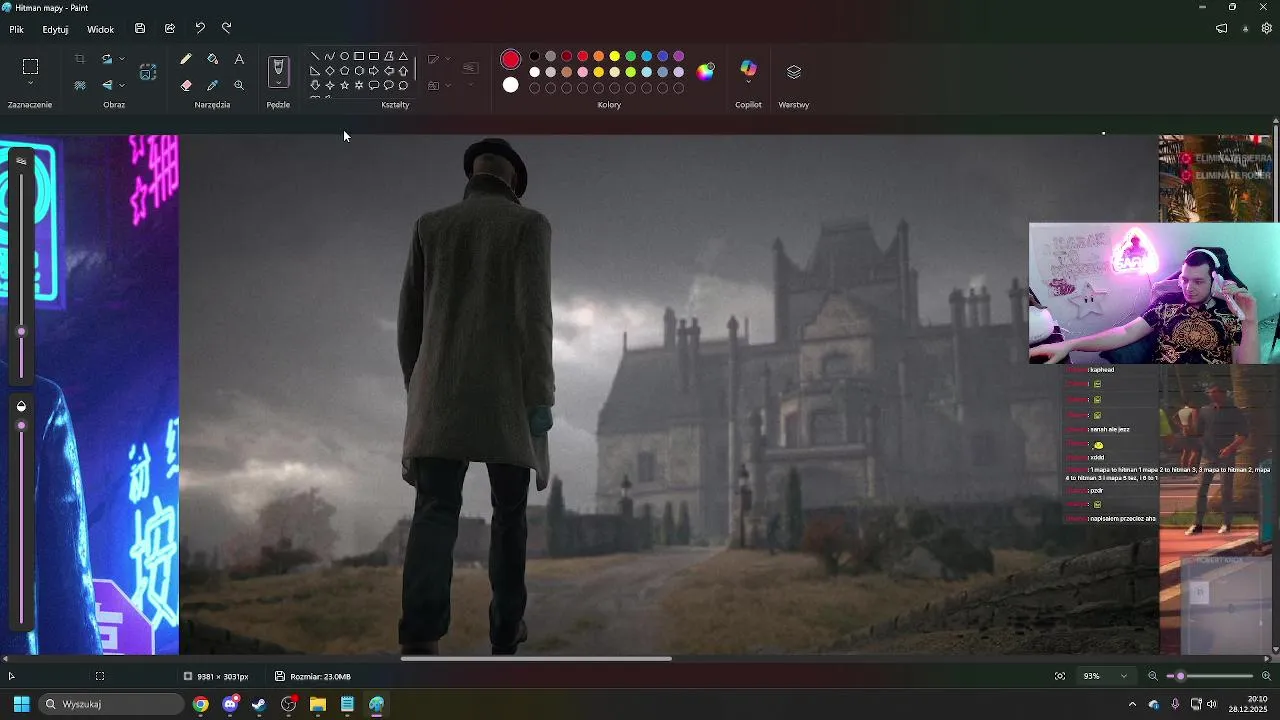The width and height of the screenshot is (1280, 720).
Task: Open the Plik menu
Action: point(17,29)
